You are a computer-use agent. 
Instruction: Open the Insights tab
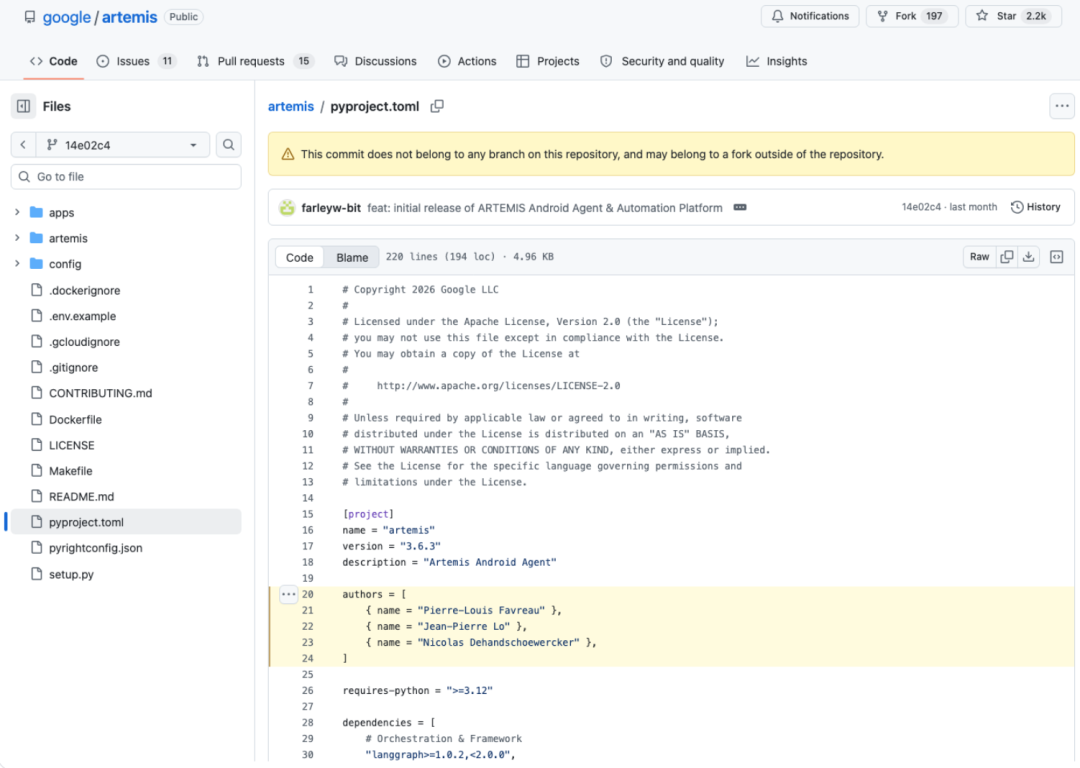click(777, 61)
